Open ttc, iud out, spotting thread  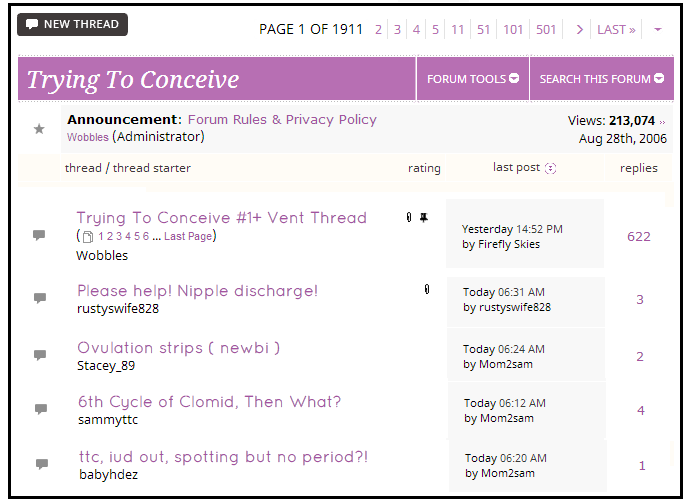(x=224, y=457)
